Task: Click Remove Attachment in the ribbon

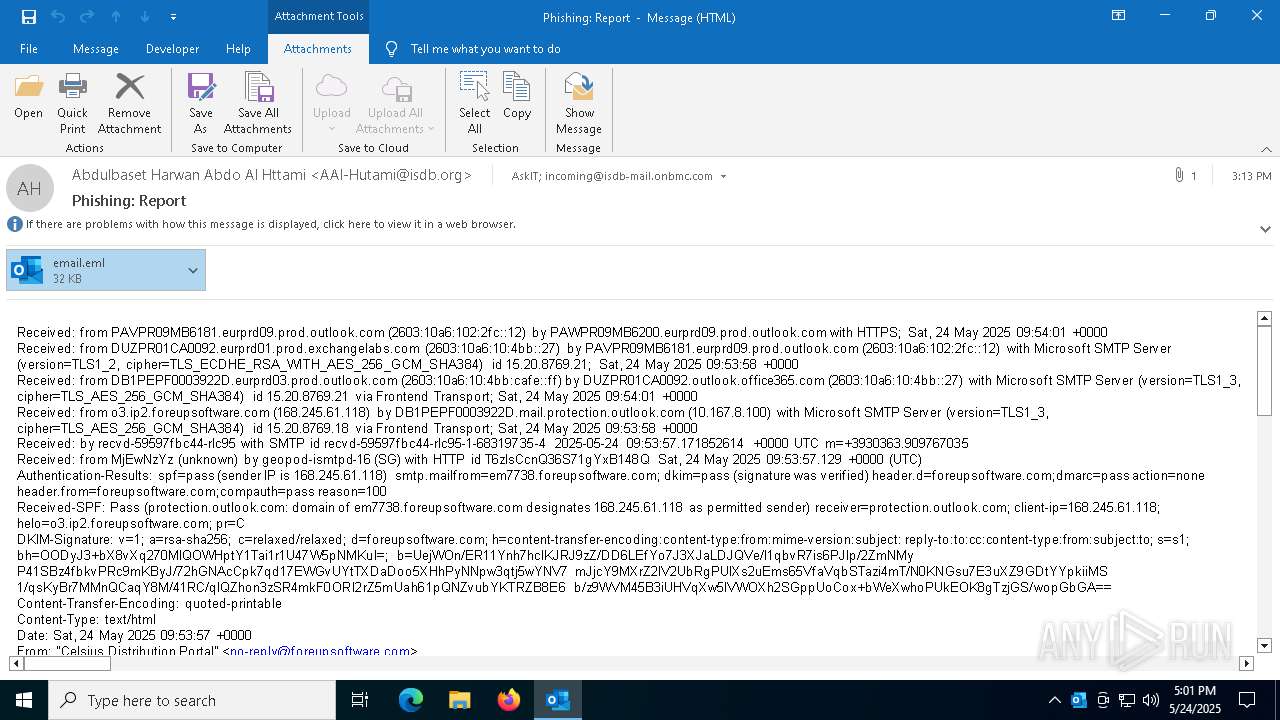Action: point(129,104)
